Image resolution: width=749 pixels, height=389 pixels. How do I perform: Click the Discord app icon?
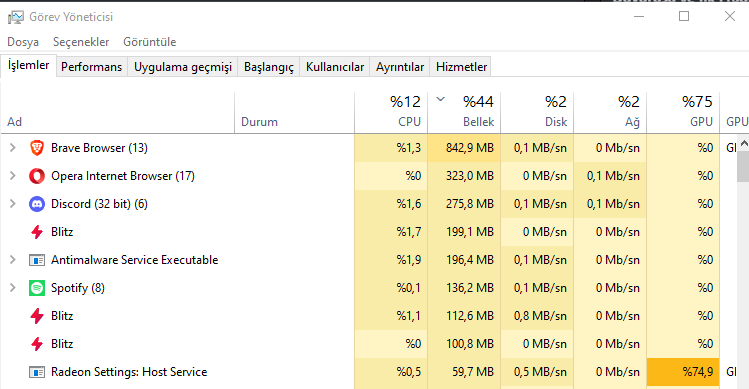tap(37, 204)
